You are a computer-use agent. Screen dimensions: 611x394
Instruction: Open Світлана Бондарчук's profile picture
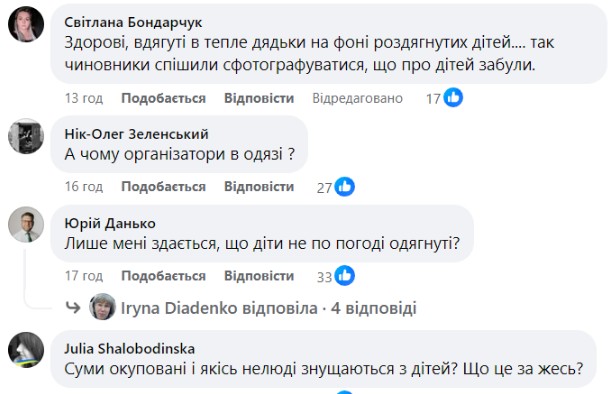pyautogui.click(x=26, y=24)
